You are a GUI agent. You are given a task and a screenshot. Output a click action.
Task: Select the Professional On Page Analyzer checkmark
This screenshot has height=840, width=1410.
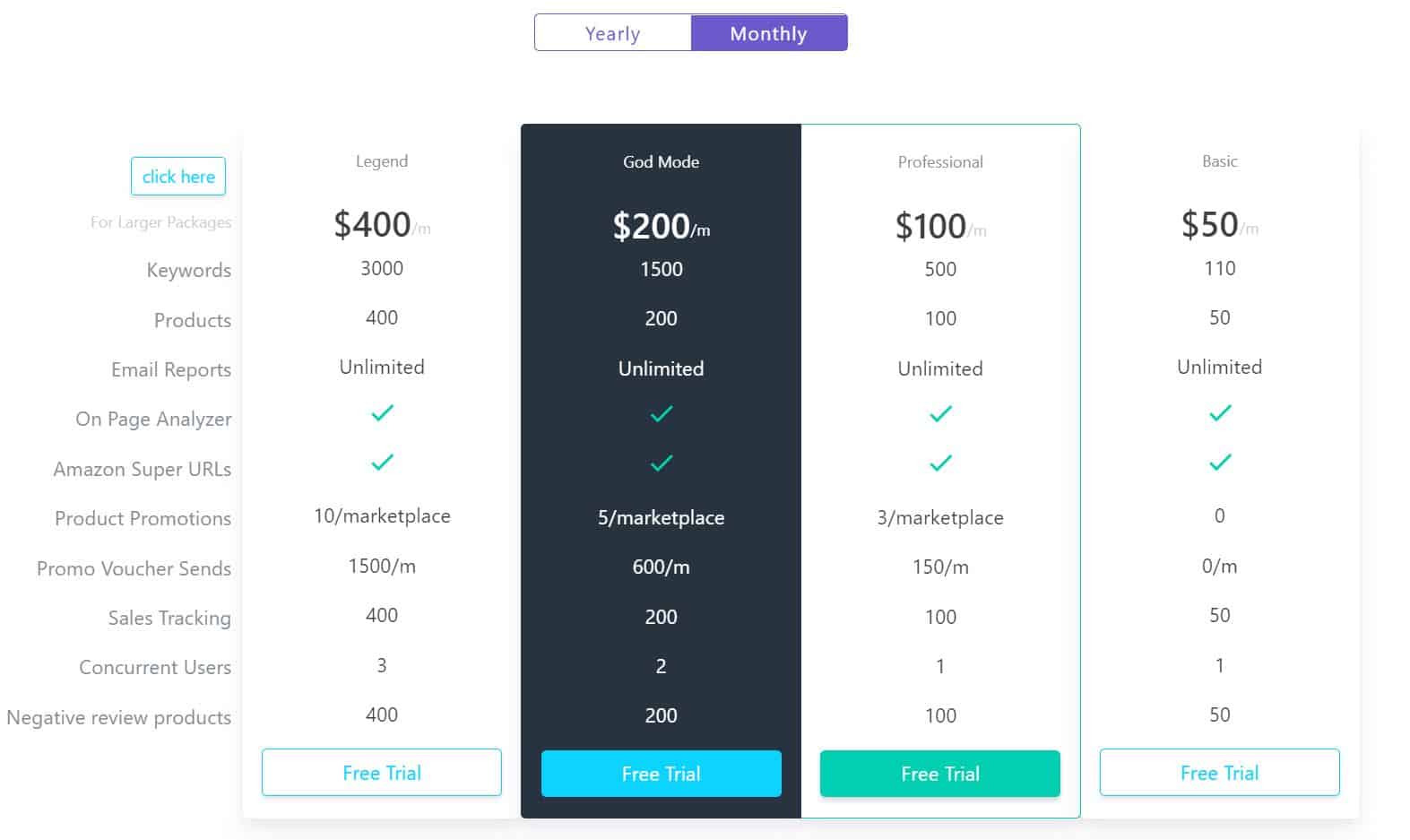(939, 413)
